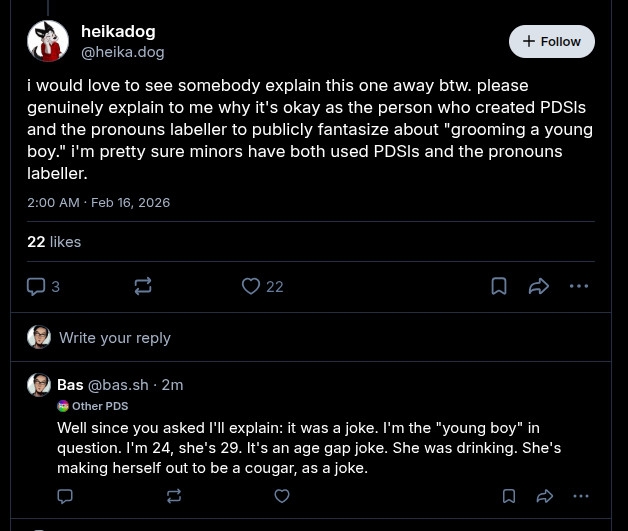Like heikadog's main post
The image size is (628, 531).
click(251, 287)
